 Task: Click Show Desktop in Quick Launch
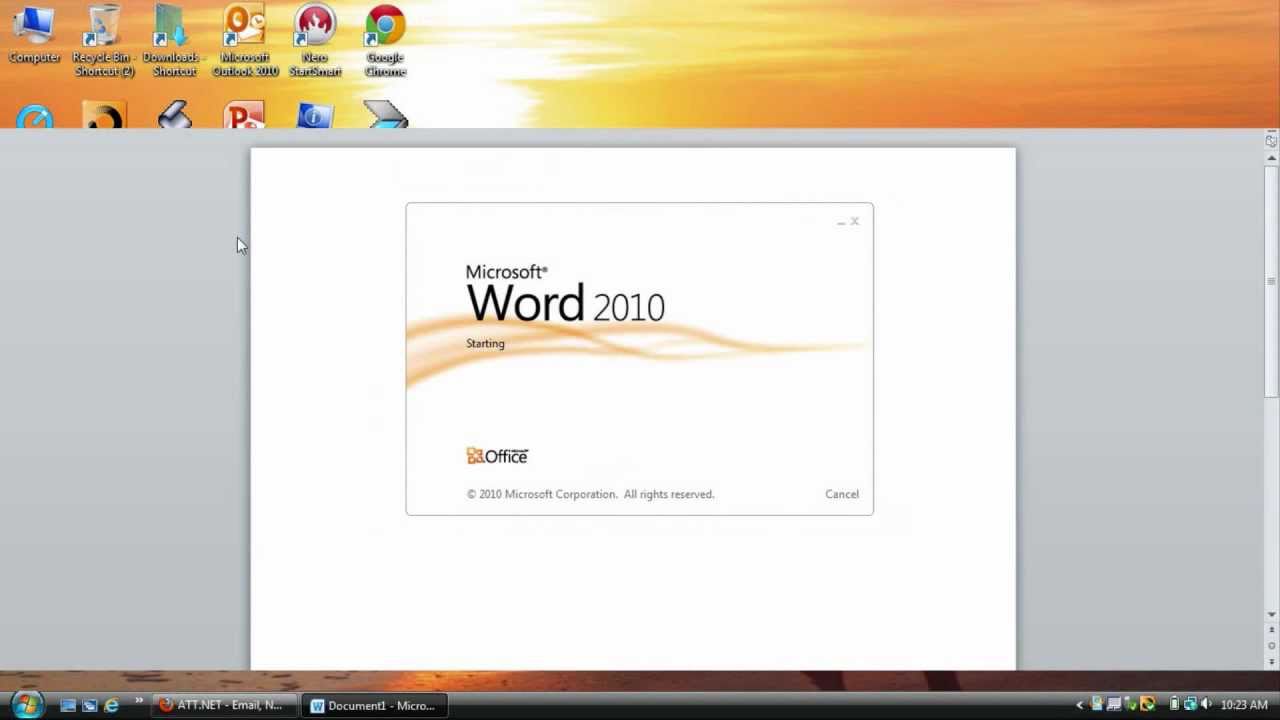point(68,705)
